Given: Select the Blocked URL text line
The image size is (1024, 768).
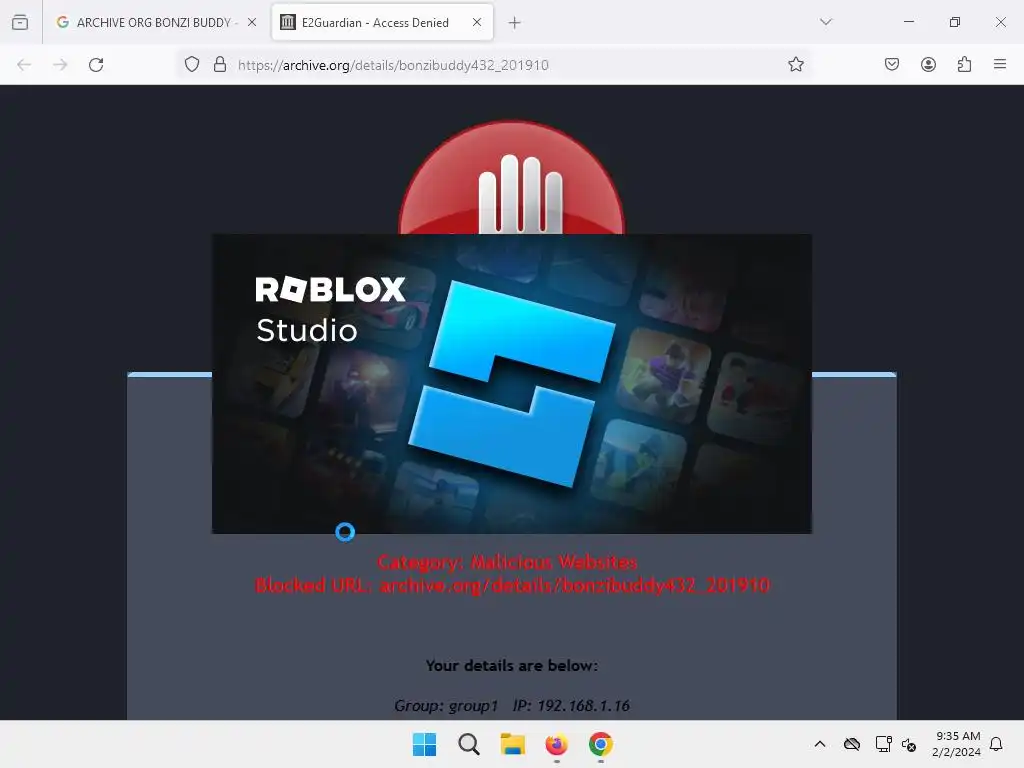Looking at the screenshot, I should tap(513, 585).
